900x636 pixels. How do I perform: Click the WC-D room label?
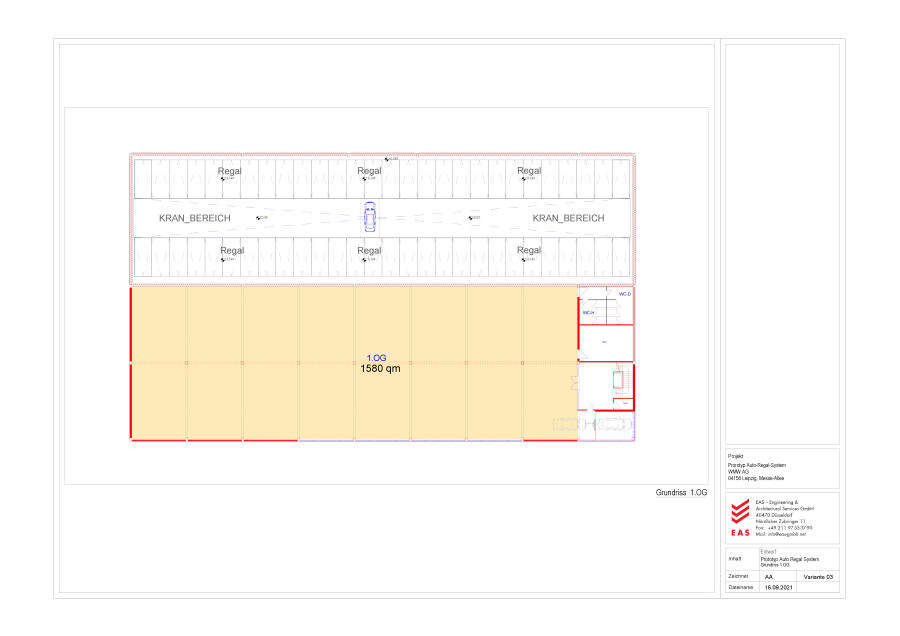(624, 295)
